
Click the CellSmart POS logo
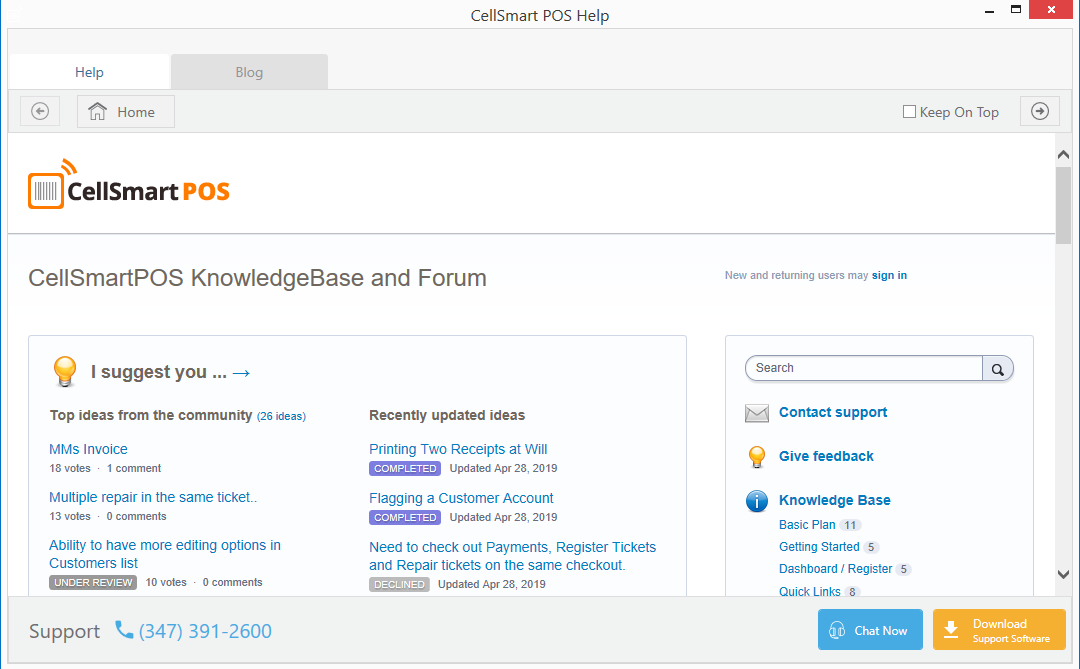pyautogui.click(x=129, y=185)
